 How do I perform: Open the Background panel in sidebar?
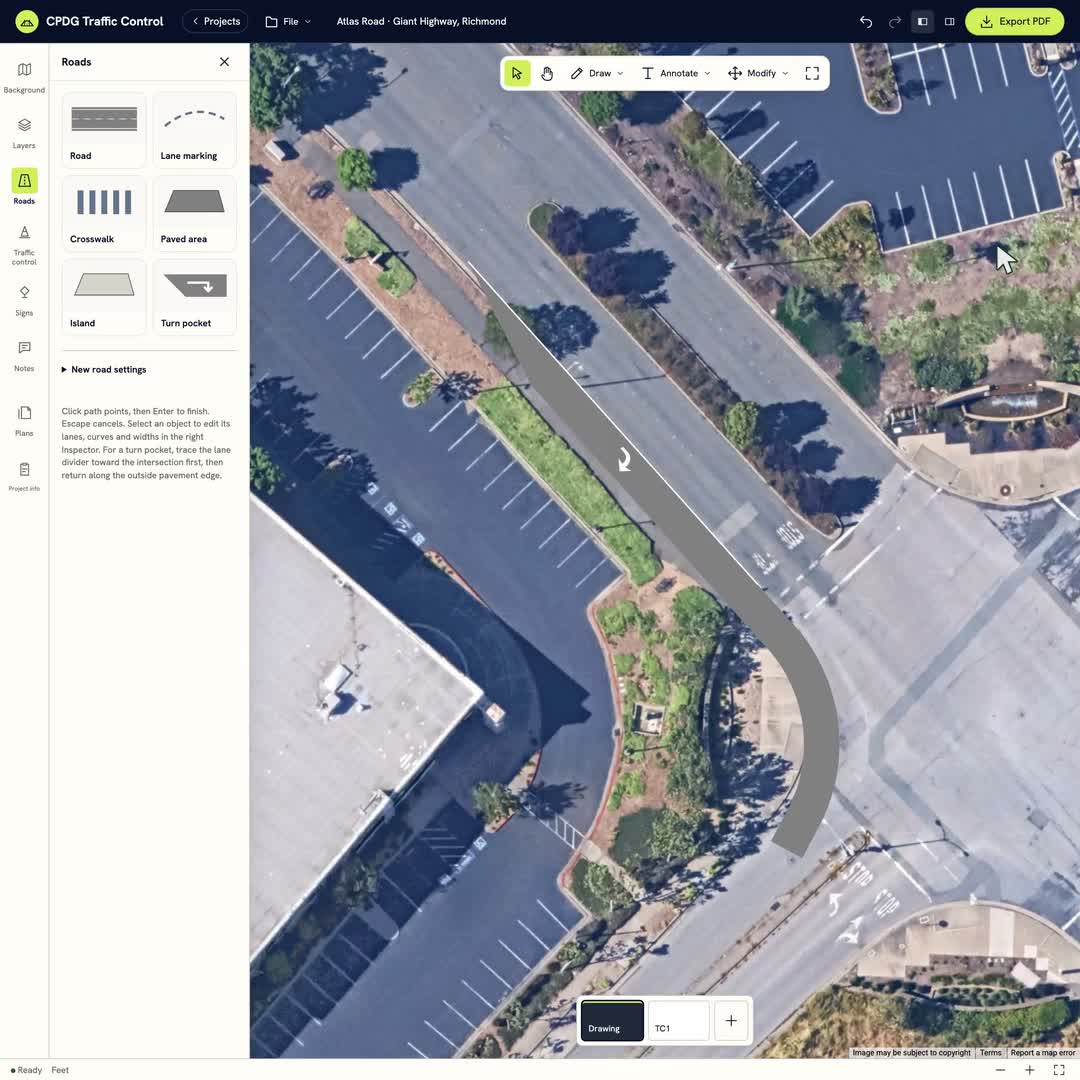tap(24, 77)
